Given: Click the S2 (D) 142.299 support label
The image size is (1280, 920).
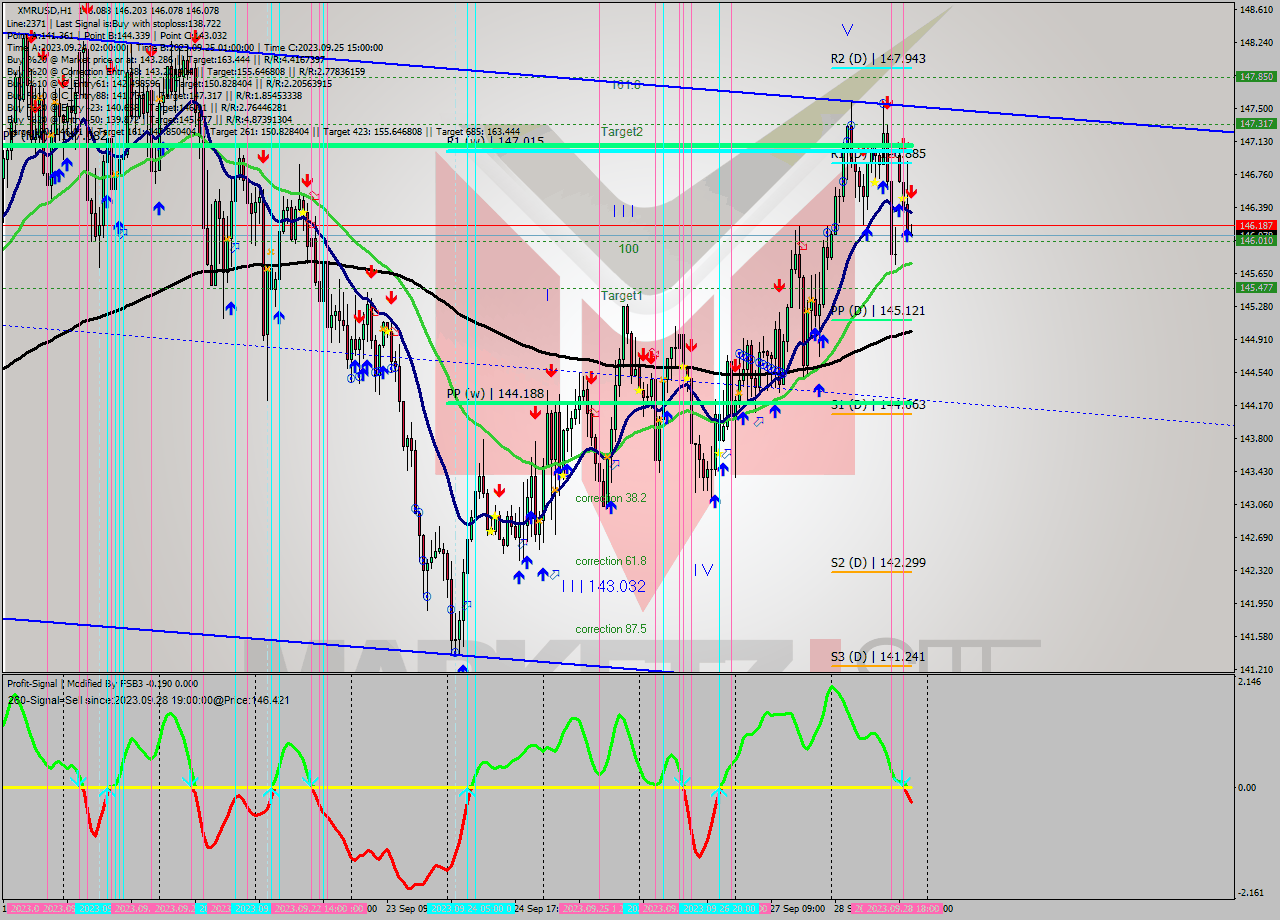Looking at the screenshot, I should [x=878, y=563].
